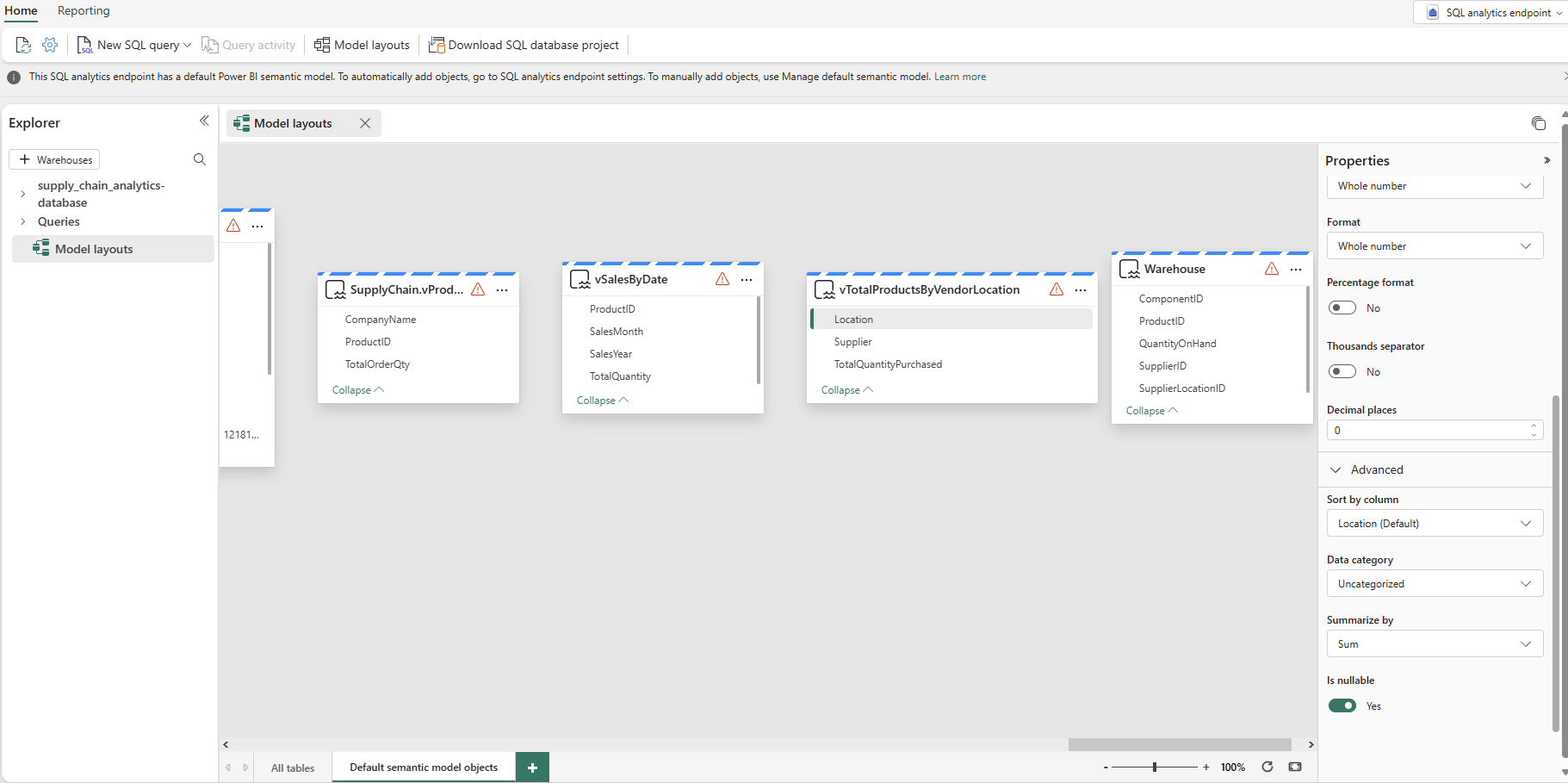Click the layout copy icon above Properties panel

coord(1540,123)
